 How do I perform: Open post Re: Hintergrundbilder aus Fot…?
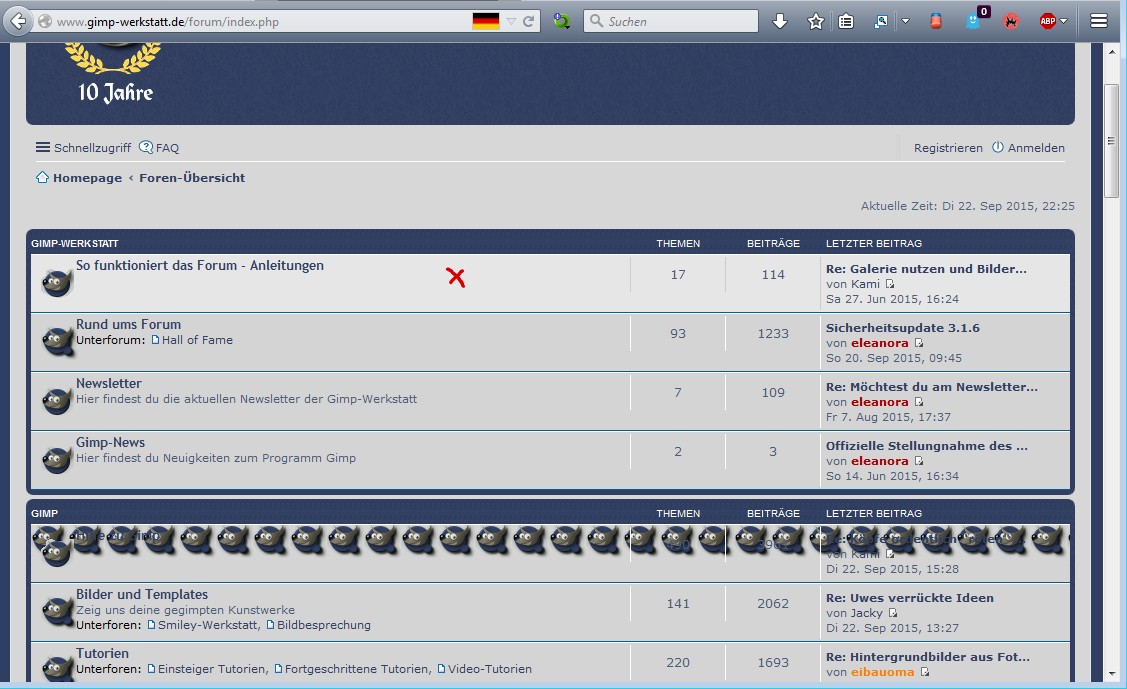click(x=927, y=657)
